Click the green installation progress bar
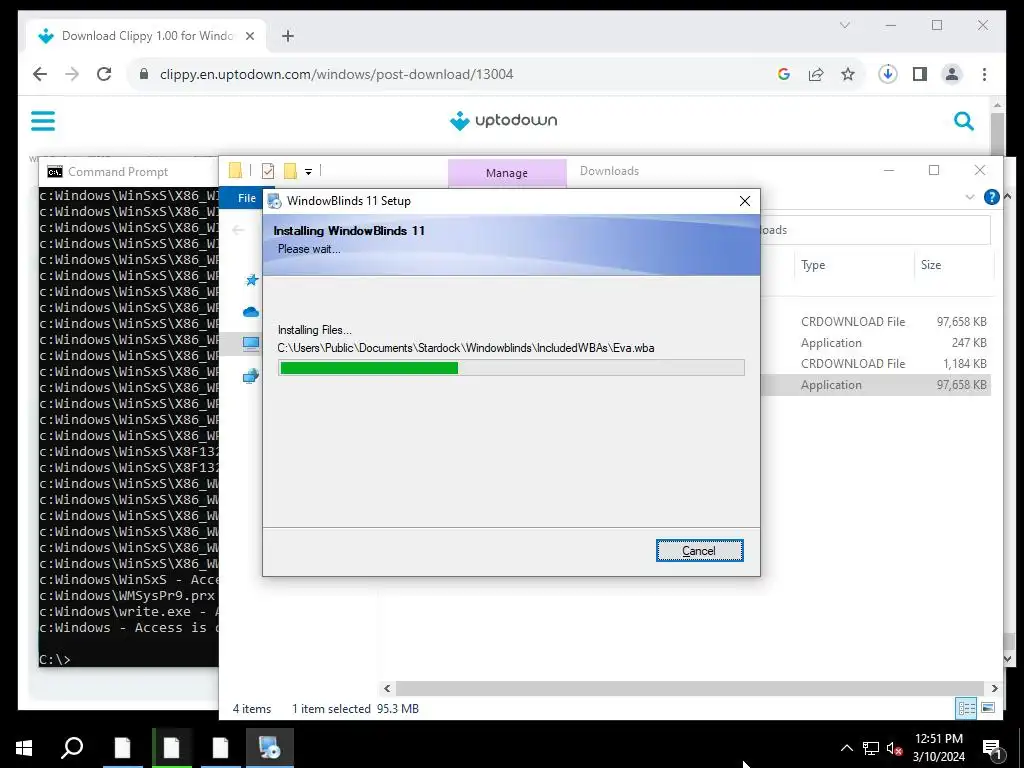This screenshot has height=768, width=1024. coord(511,368)
